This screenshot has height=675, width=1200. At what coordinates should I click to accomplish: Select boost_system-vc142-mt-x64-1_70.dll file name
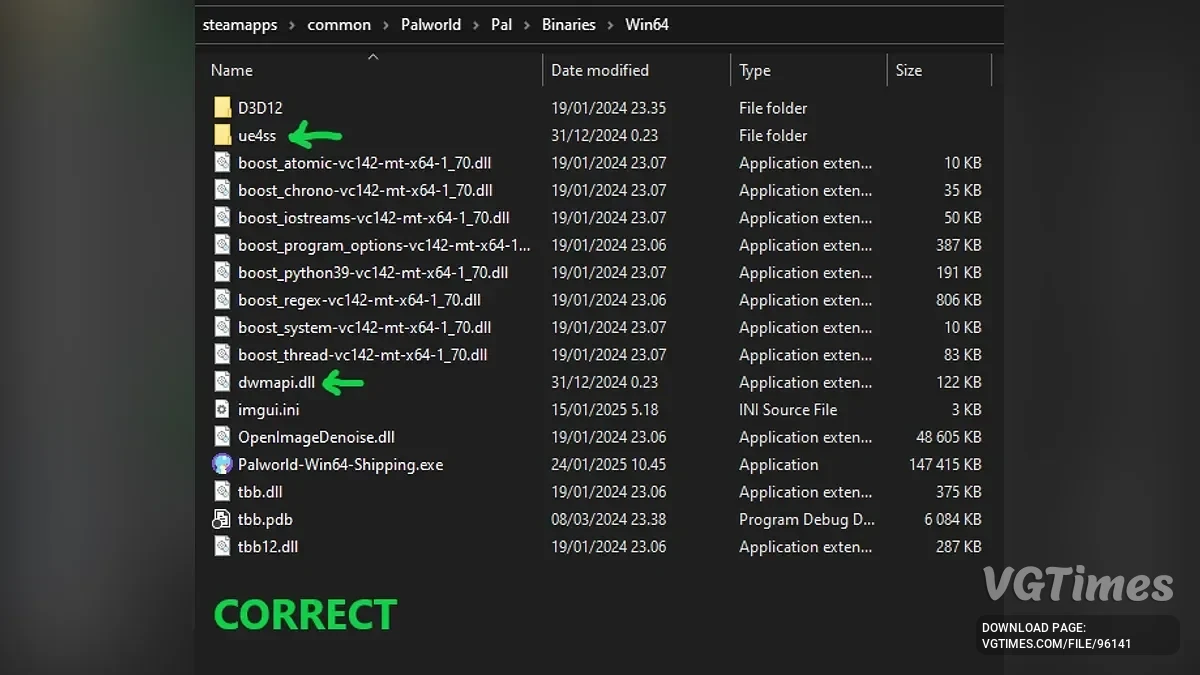[364, 327]
